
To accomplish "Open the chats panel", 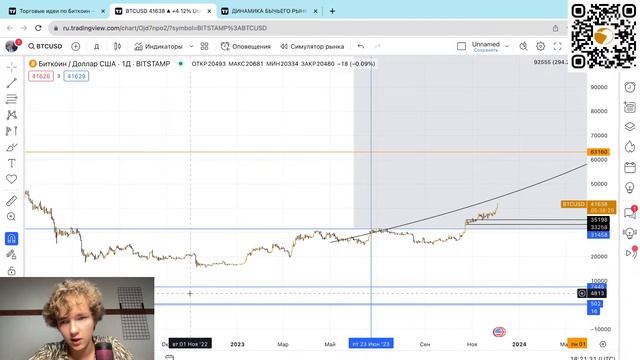I will pyautogui.click(x=630, y=212).
